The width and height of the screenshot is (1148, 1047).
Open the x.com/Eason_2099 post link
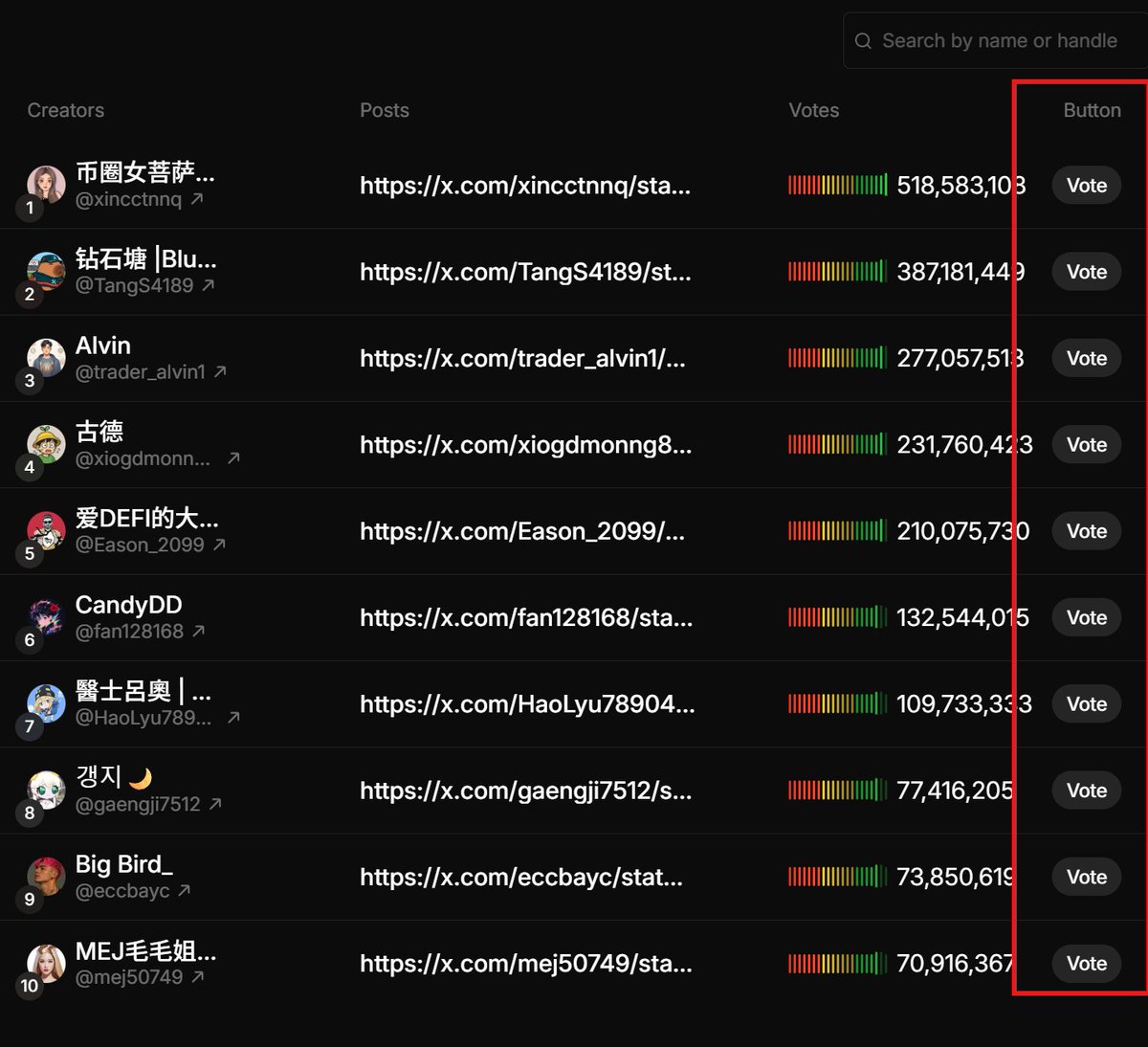tap(522, 531)
